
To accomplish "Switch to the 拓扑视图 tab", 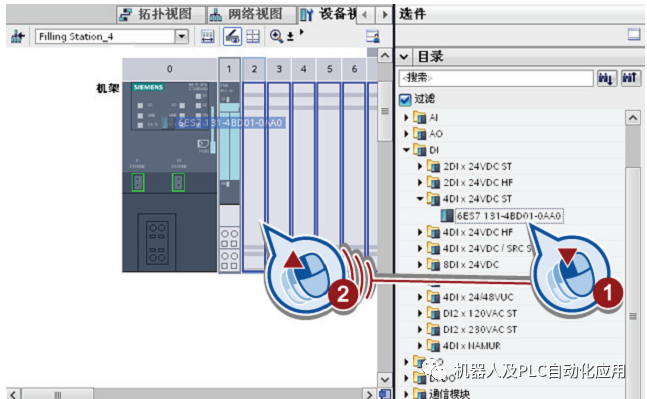I will (160, 14).
